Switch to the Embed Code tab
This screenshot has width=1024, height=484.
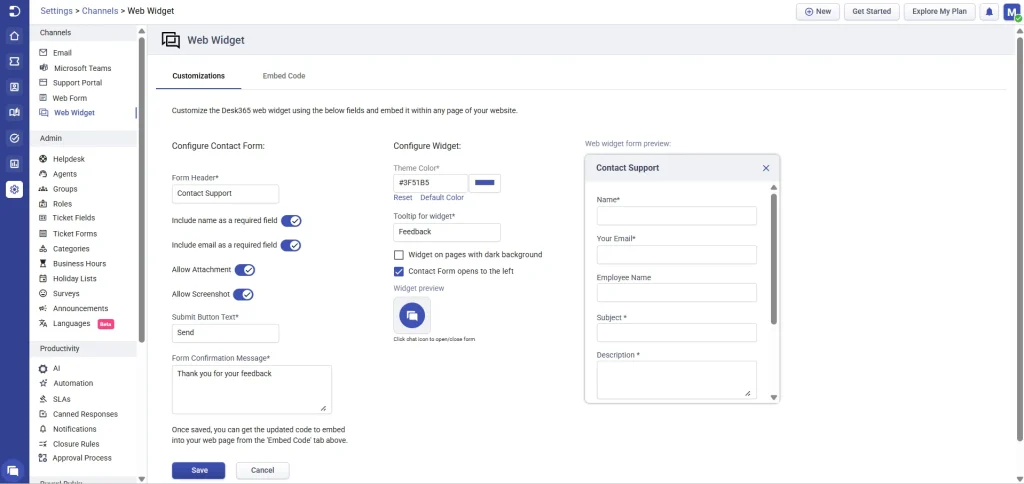pyautogui.click(x=283, y=76)
